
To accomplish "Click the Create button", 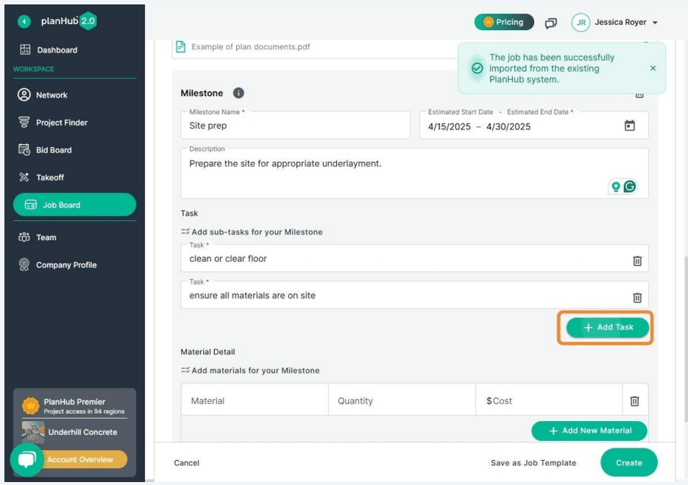I will 629,462.
